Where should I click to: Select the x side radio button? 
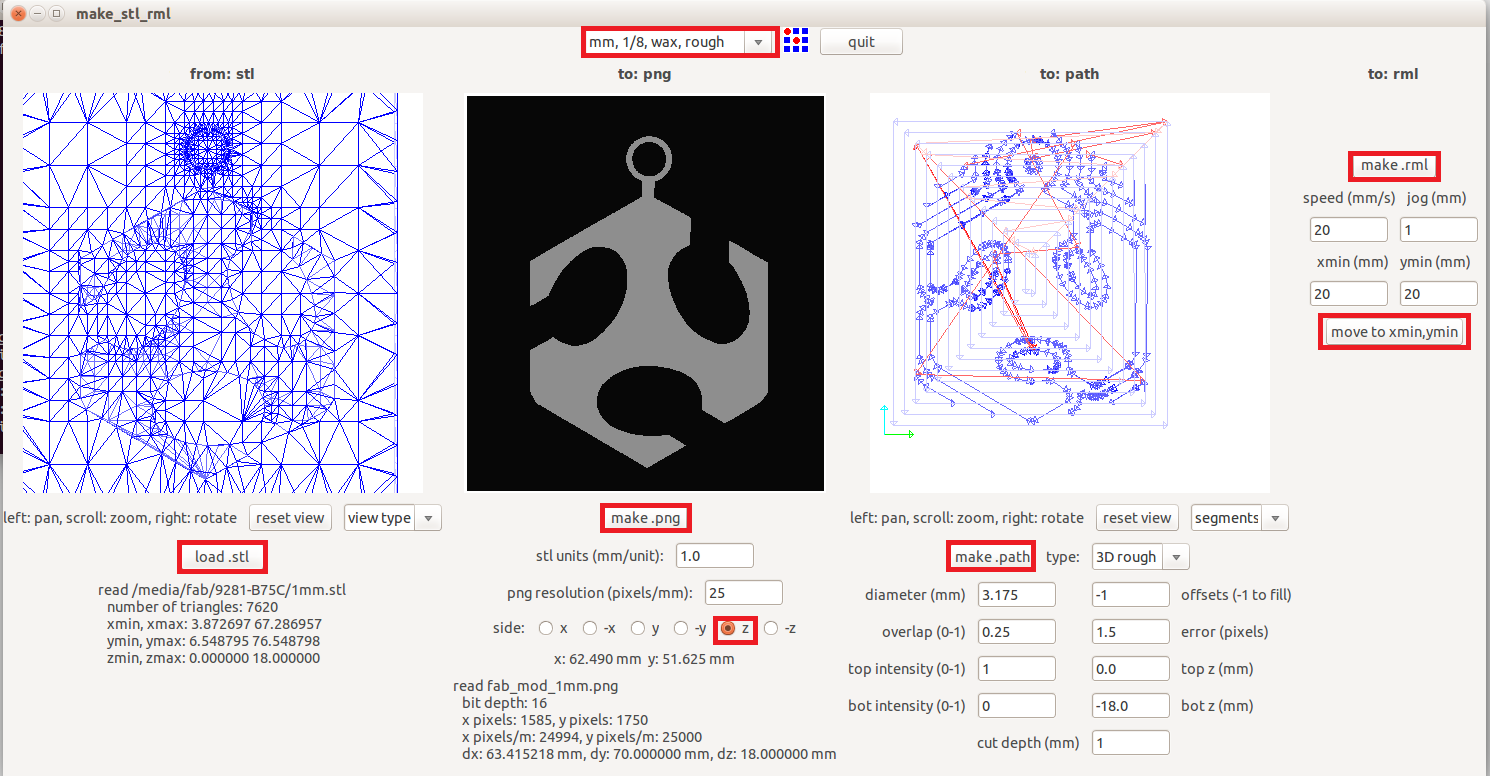click(545, 628)
